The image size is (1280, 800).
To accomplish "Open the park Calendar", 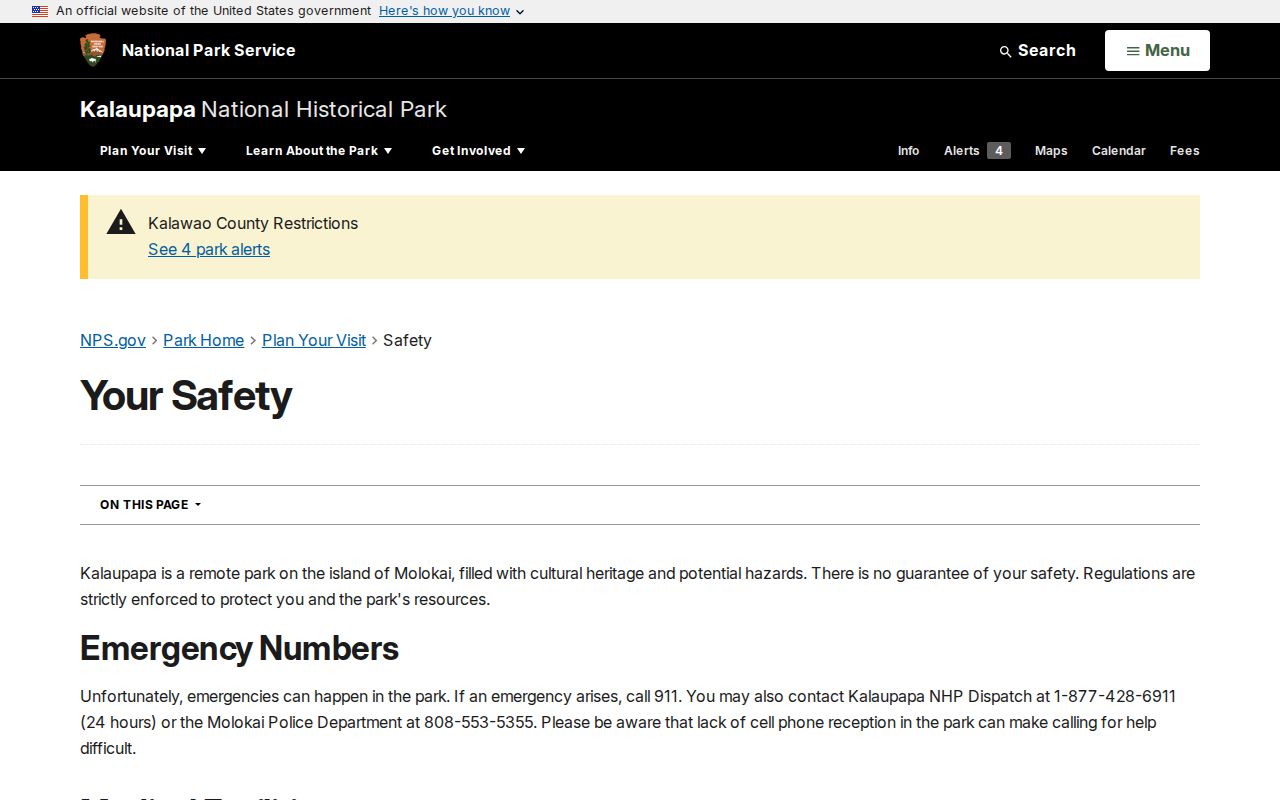I will coord(1118,151).
